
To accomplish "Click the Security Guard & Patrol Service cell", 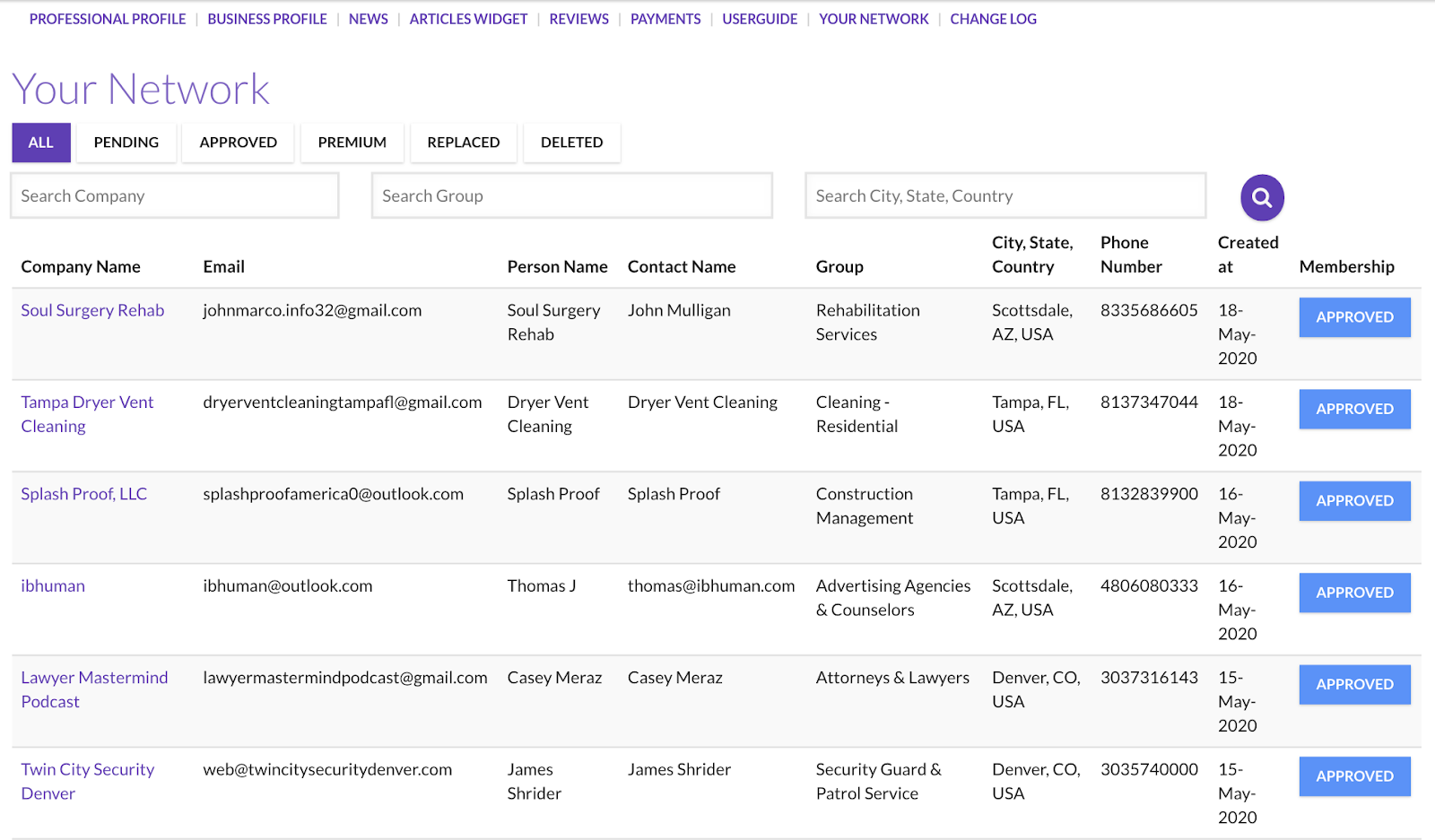I will (879, 781).
